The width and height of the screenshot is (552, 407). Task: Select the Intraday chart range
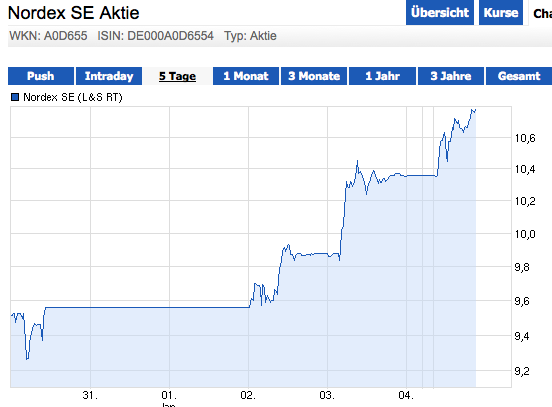[x=109, y=76]
